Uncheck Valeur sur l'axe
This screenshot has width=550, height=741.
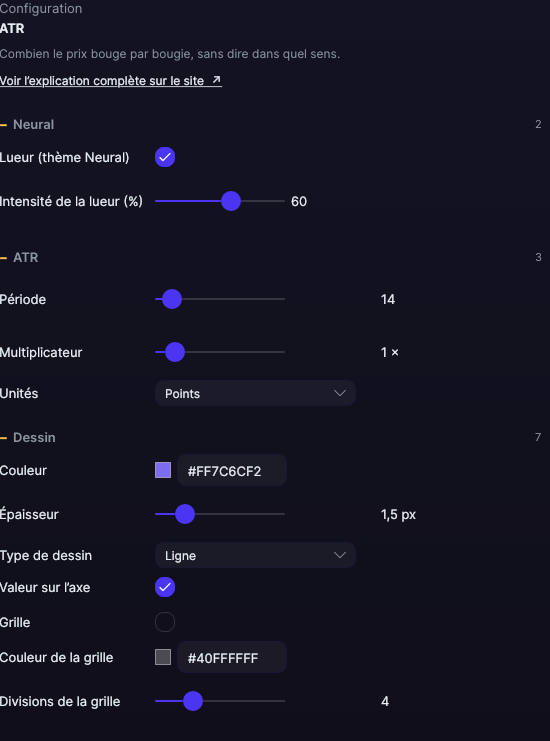(x=165, y=587)
